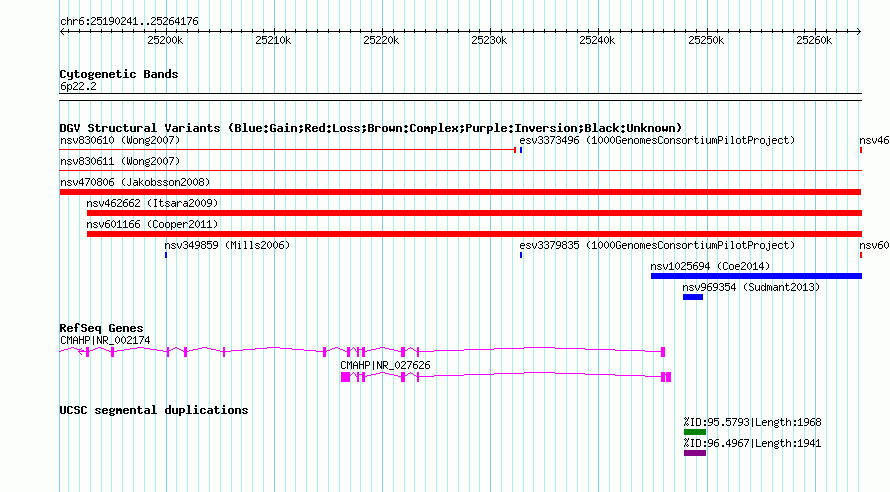The width and height of the screenshot is (890, 492).
Task: Click the esv3379835 small blue marker
Action: point(520,255)
